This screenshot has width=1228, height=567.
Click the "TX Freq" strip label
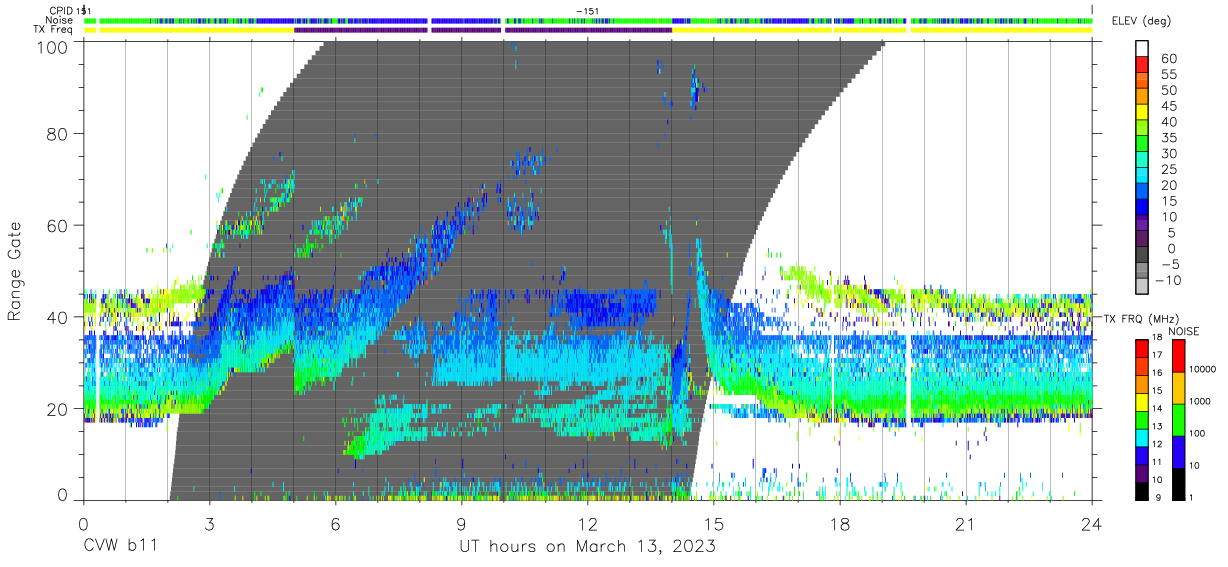53,30
